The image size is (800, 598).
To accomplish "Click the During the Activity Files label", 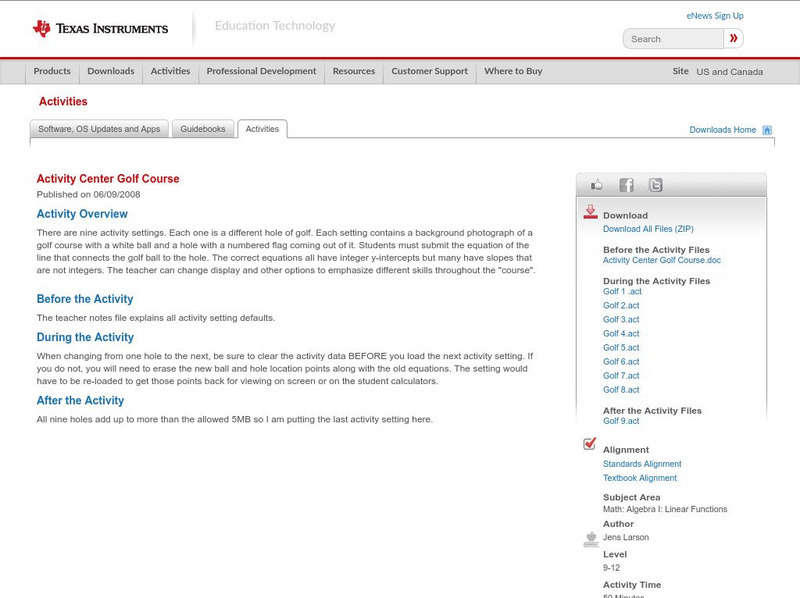I will [x=657, y=281].
